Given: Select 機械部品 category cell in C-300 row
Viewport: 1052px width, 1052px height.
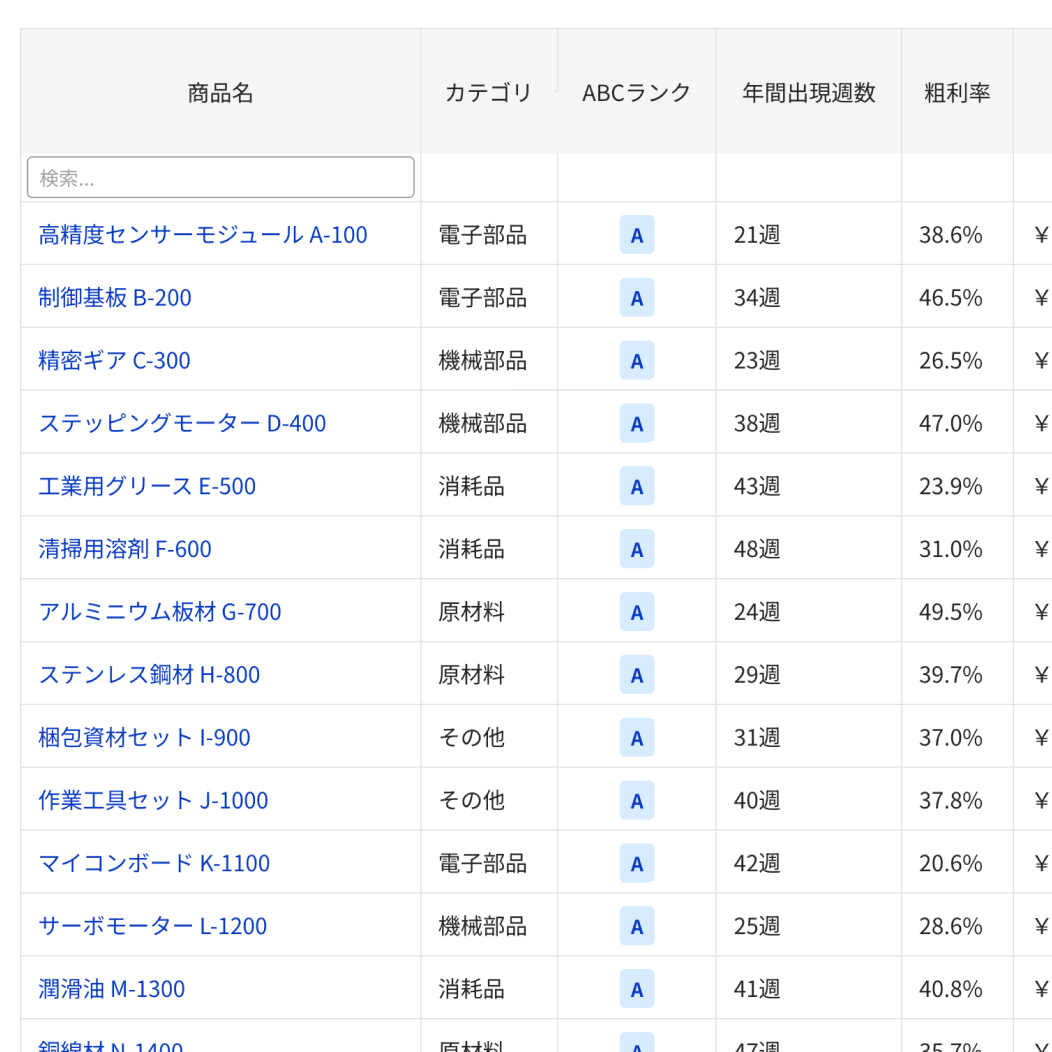Looking at the screenshot, I should 489,360.
